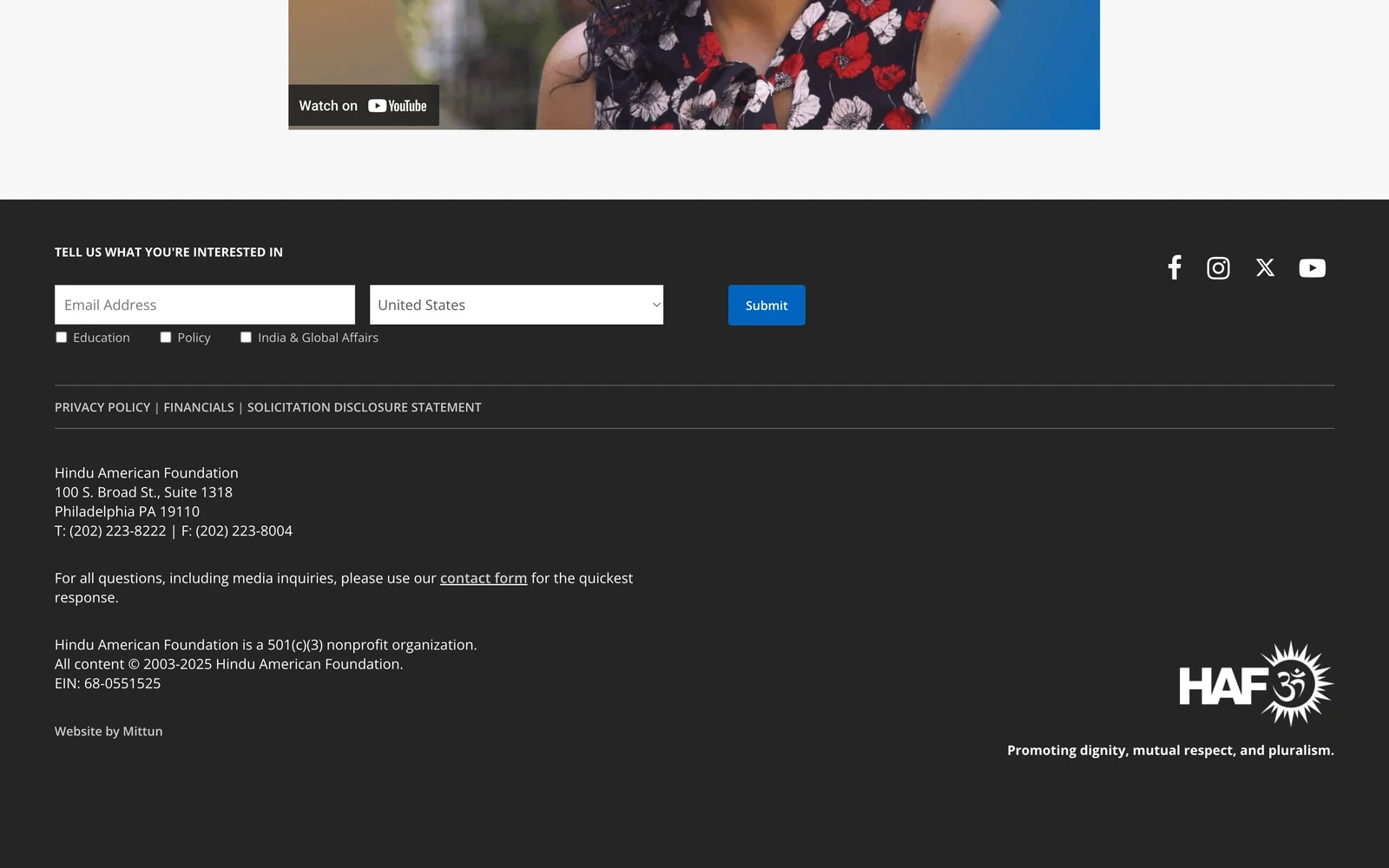Open the Privacy Policy link
This screenshot has width=1389, height=868.
click(x=102, y=407)
